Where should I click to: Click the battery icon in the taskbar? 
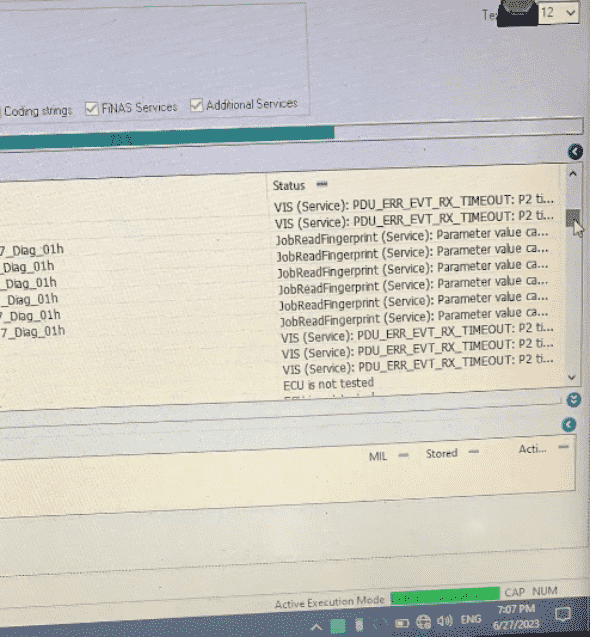pyautogui.click(x=402, y=623)
